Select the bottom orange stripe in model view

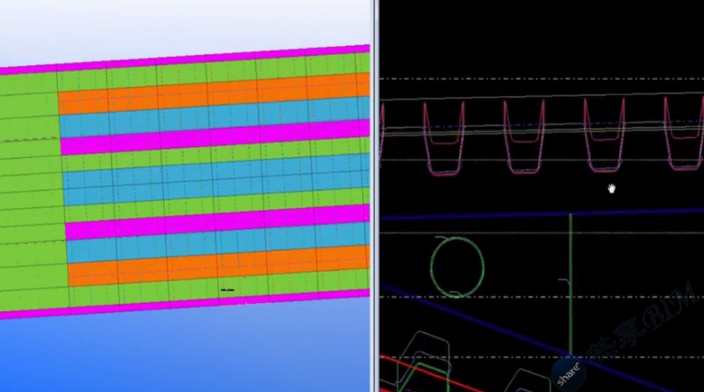tap(219, 266)
